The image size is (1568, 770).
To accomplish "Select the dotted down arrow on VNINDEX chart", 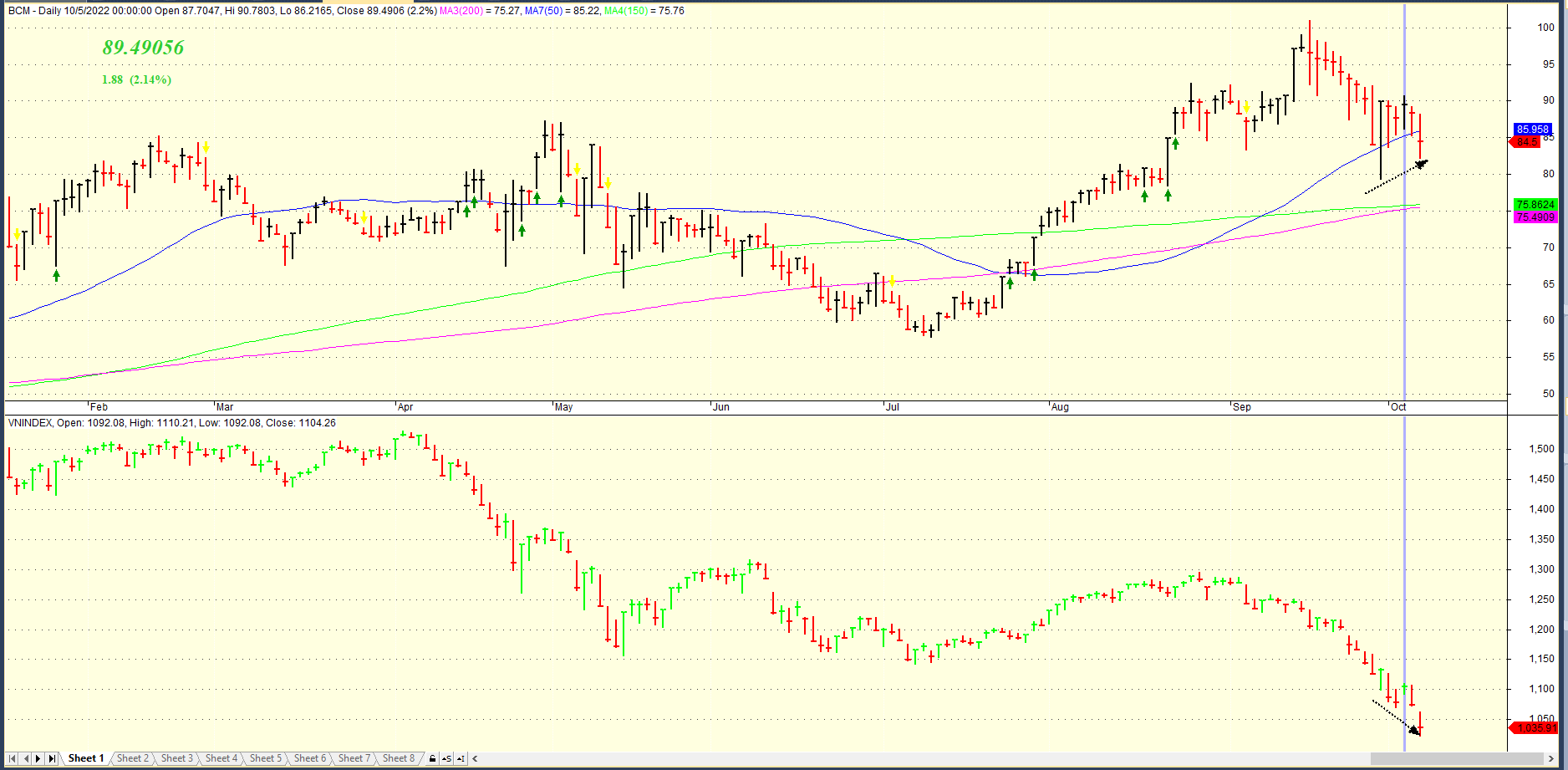I will [1396, 716].
